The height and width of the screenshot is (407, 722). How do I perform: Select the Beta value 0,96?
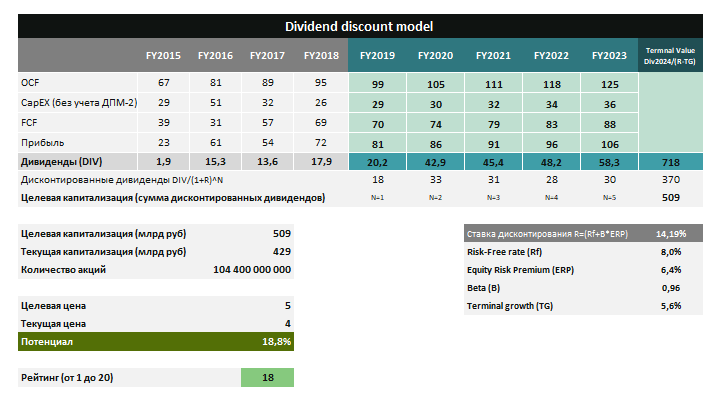point(671,288)
